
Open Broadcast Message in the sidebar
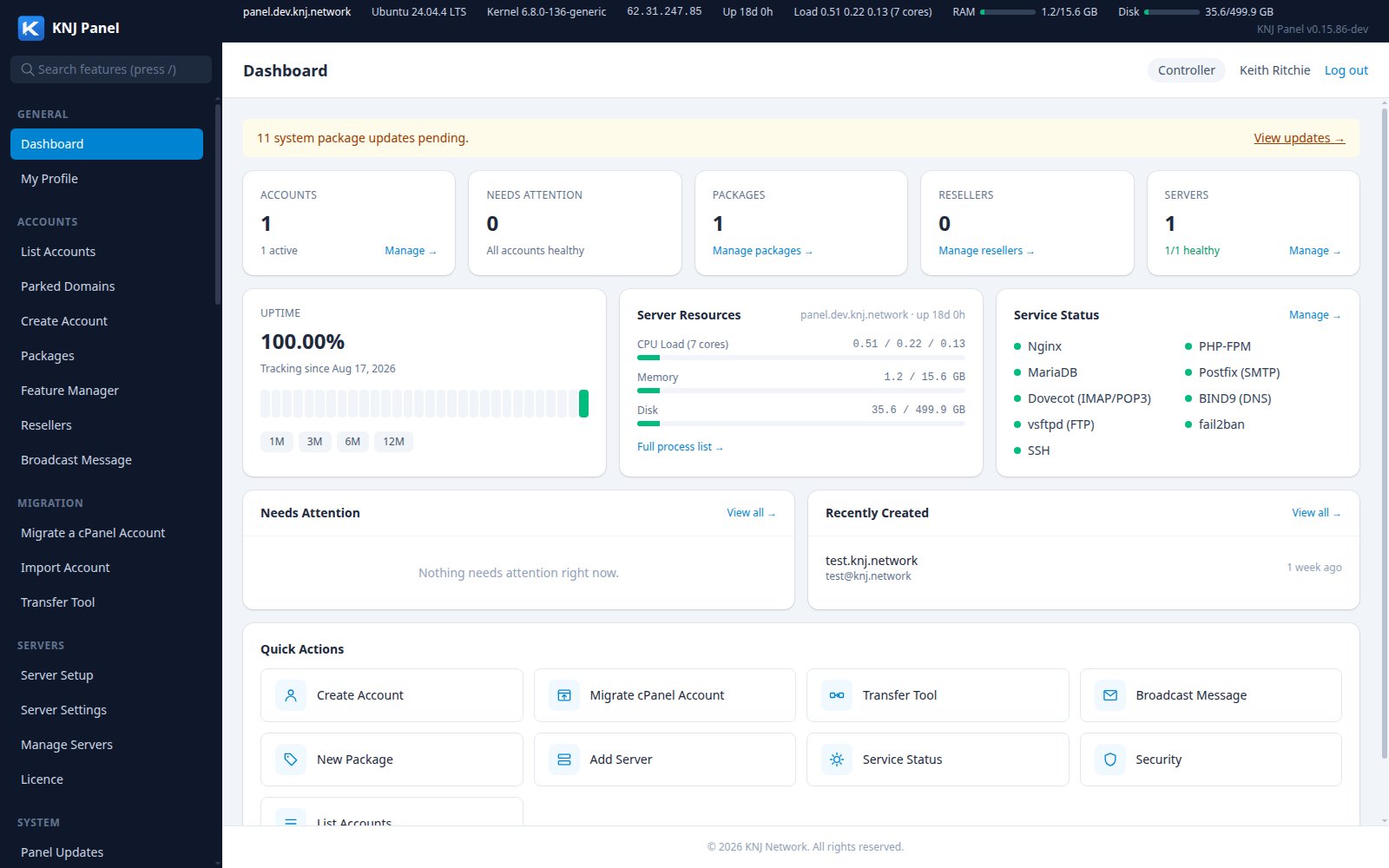(x=107, y=460)
